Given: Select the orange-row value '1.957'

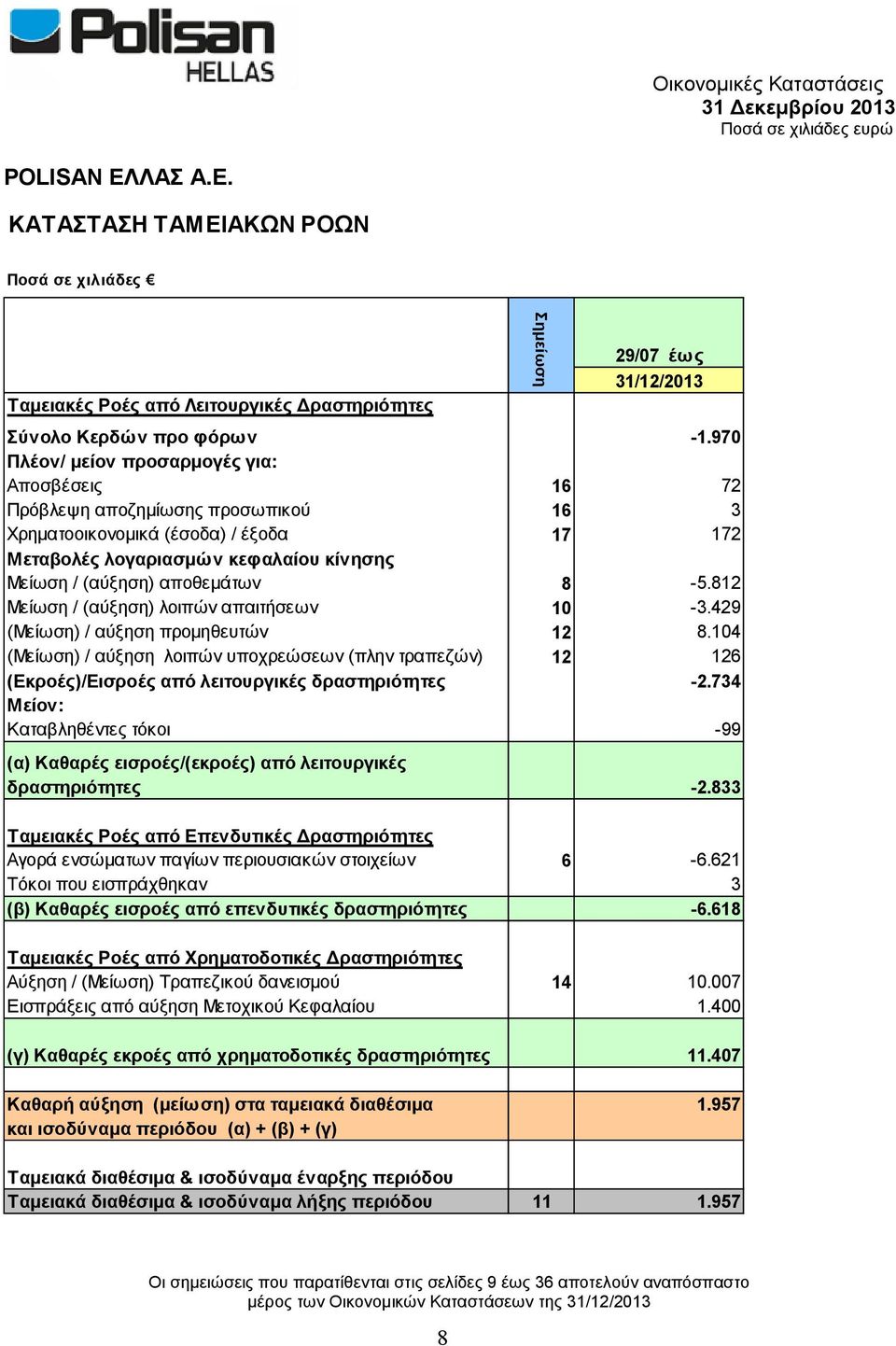Looking at the screenshot, I should [719, 1104].
